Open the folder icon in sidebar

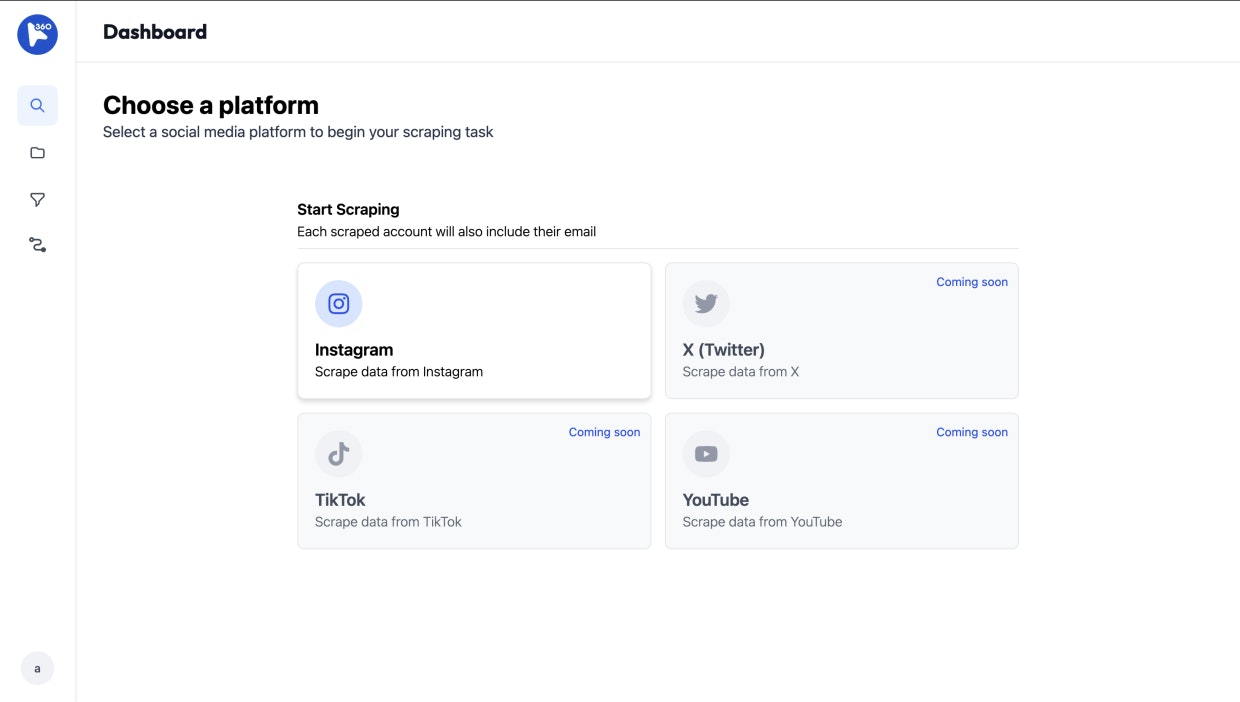click(x=38, y=153)
